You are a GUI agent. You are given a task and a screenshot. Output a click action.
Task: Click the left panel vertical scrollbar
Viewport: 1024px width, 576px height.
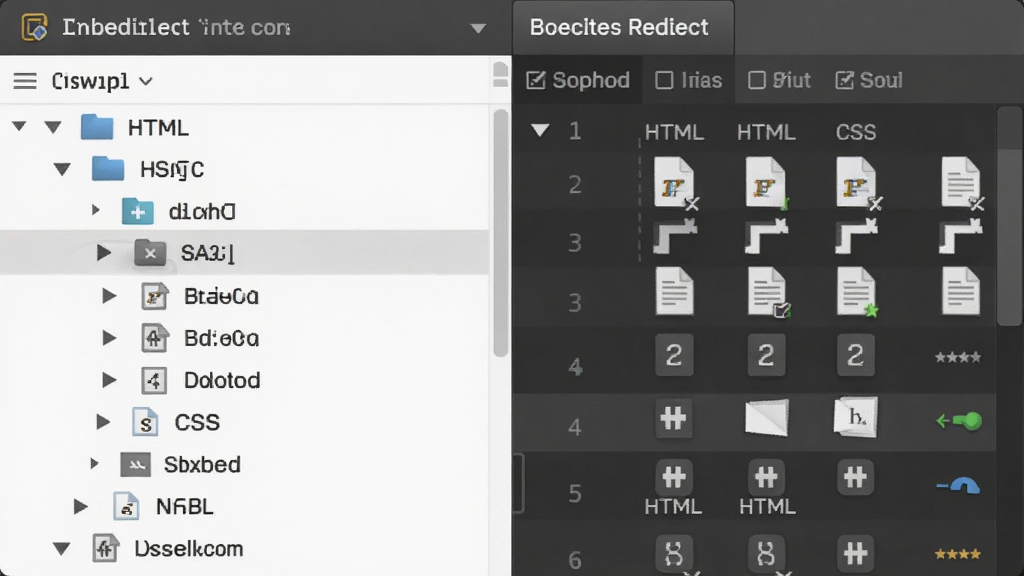coord(501,233)
